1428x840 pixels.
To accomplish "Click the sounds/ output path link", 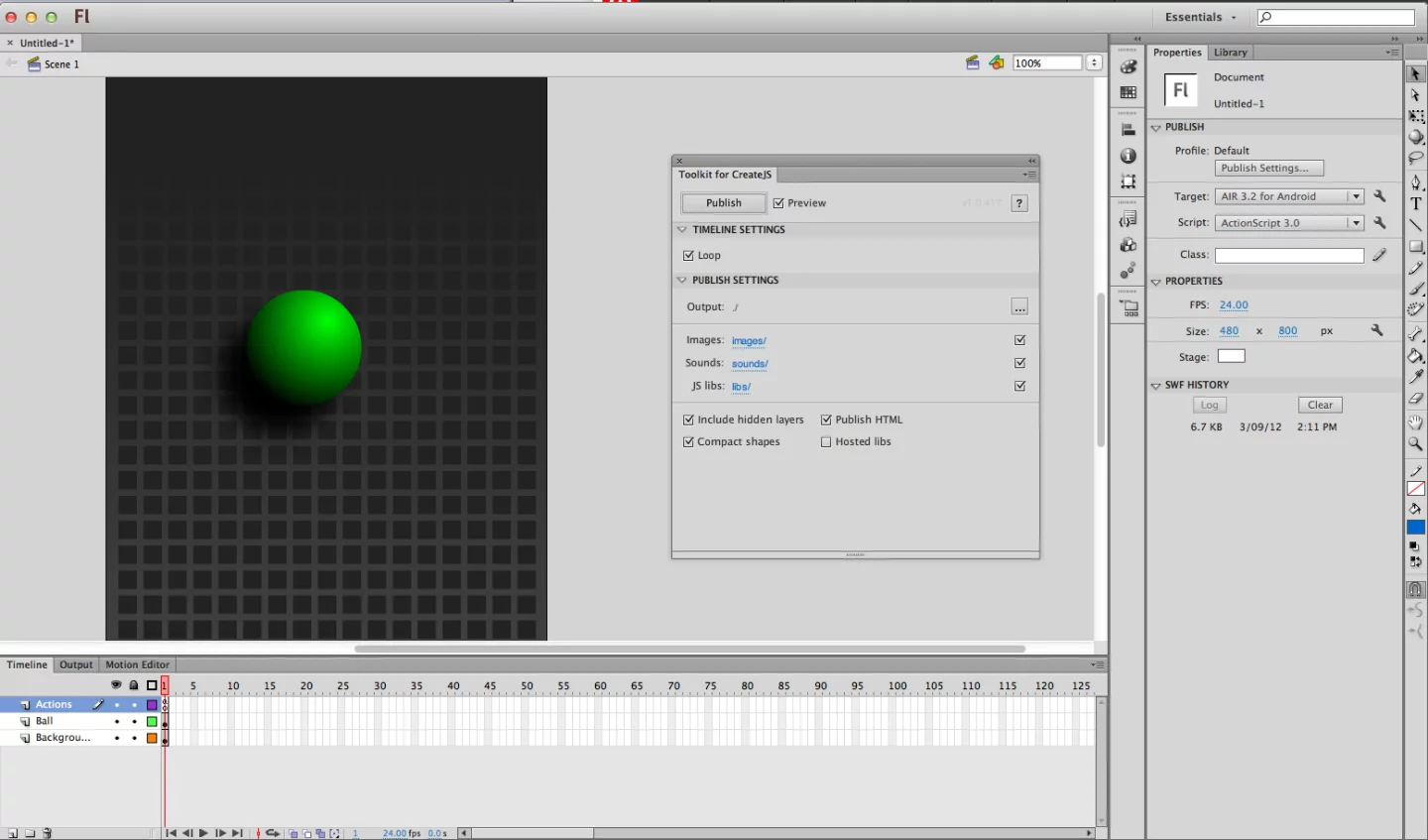I will coord(750,363).
